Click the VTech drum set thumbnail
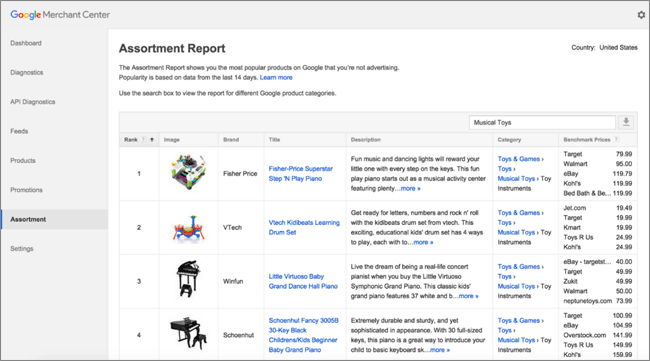Screen dimensions: 650x361 tap(189, 228)
